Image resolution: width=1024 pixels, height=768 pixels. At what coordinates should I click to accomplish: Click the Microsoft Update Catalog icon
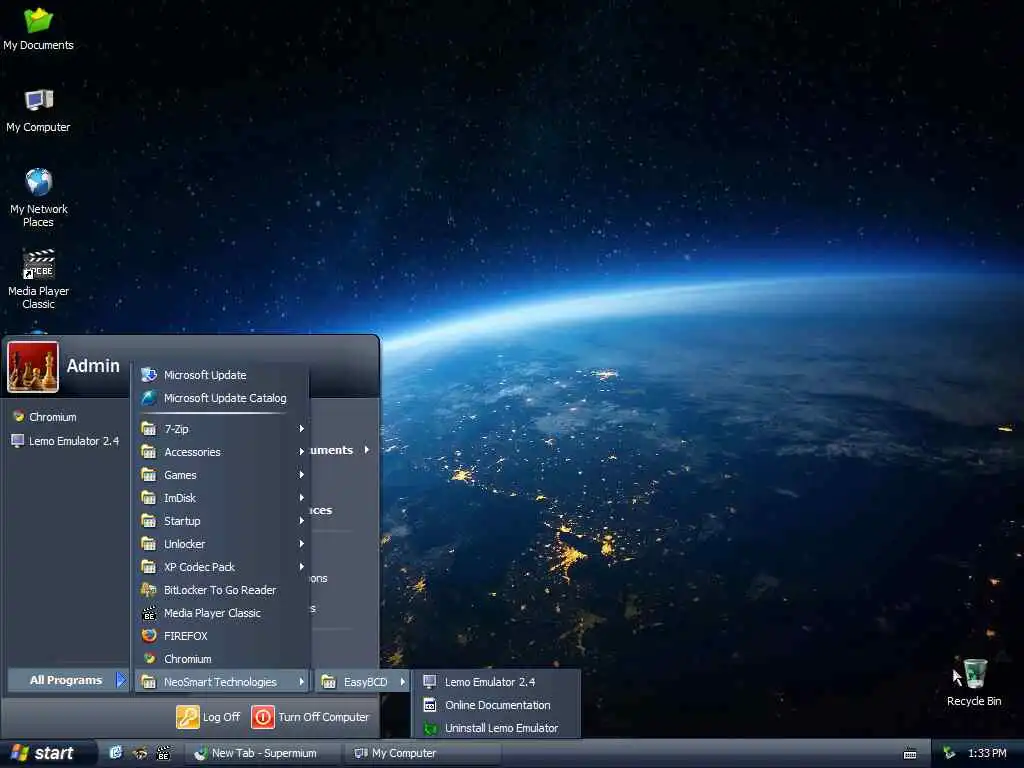tap(149, 398)
